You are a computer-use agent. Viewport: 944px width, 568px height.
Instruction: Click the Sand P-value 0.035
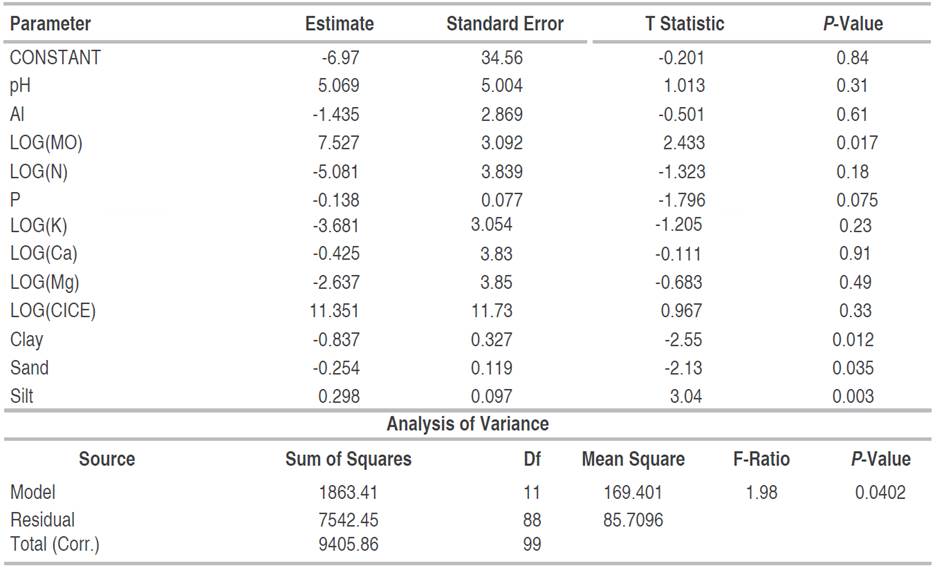854,368
